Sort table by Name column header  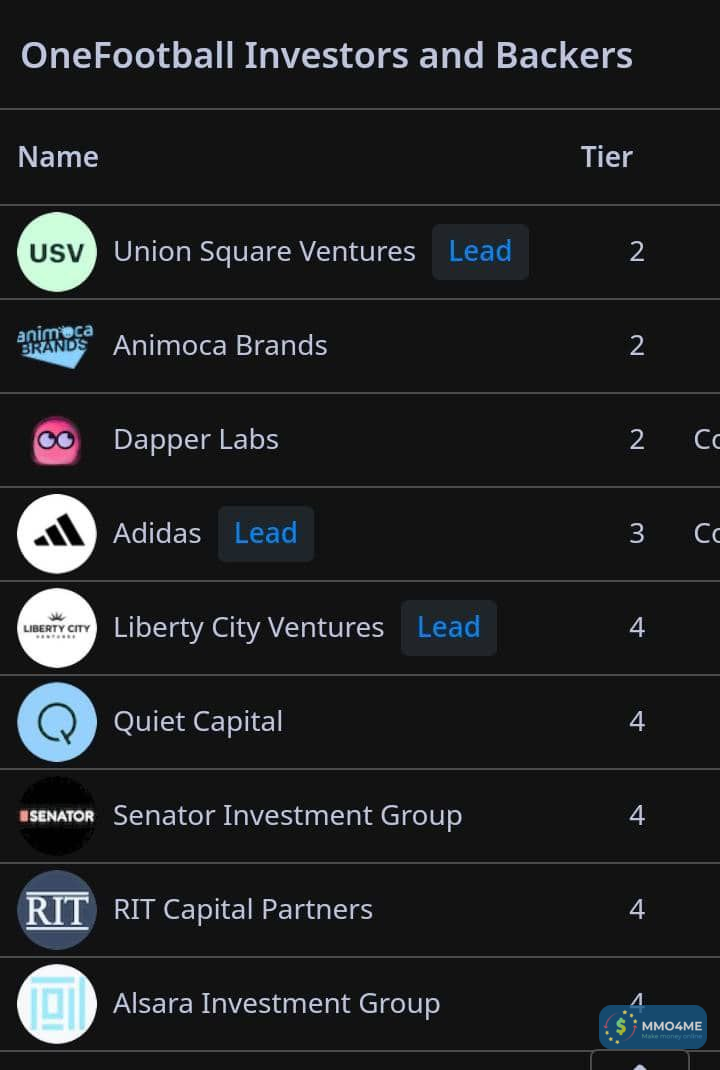click(58, 157)
